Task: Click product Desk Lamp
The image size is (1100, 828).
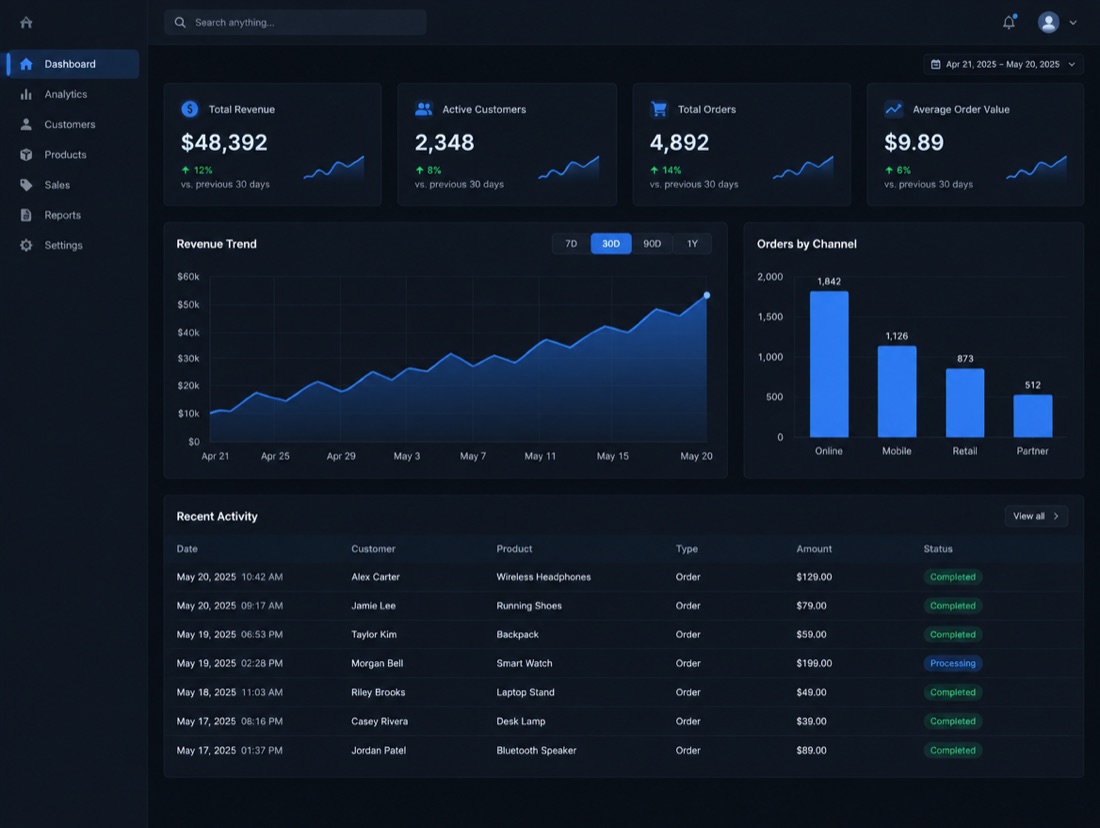Action: pyautogui.click(x=521, y=721)
